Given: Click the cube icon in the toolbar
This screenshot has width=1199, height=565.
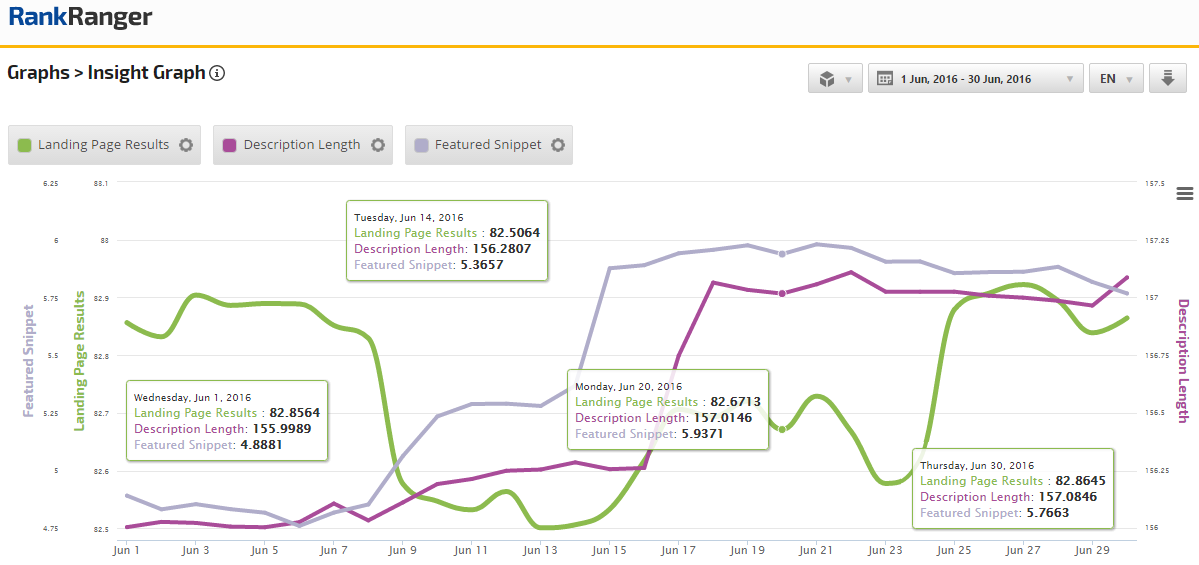Looking at the screenshot, I should click(827, 79).
